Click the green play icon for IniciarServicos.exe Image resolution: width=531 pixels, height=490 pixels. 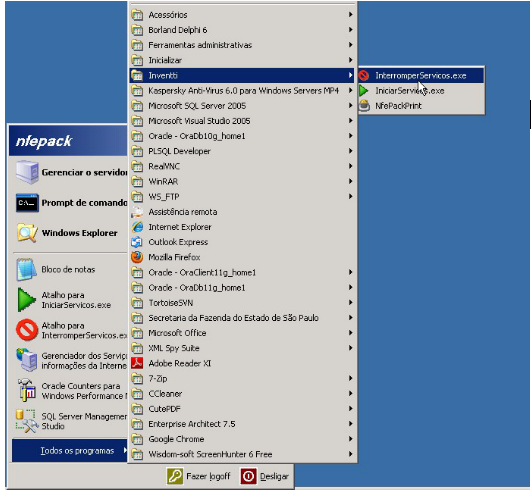364,90
